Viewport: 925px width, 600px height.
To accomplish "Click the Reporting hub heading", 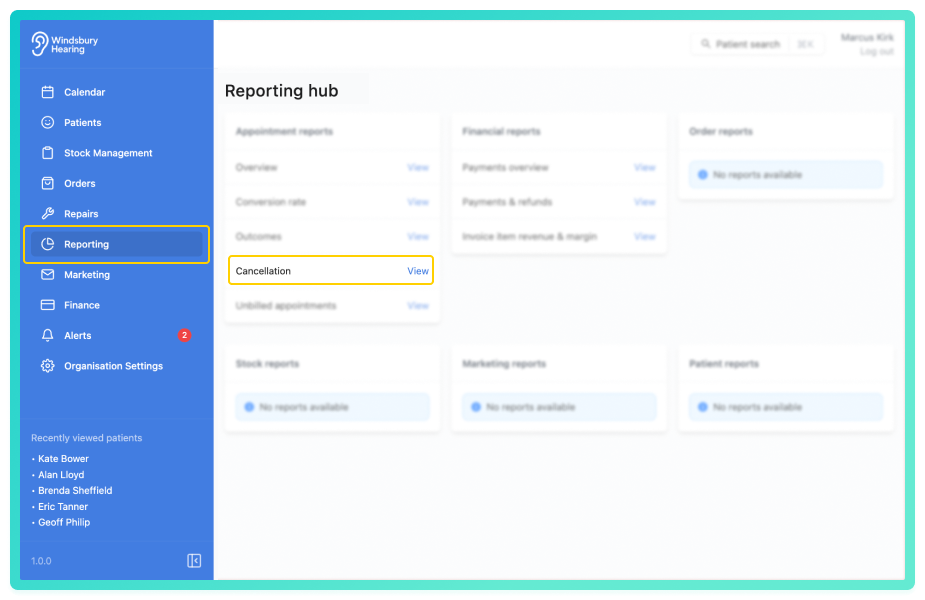I will pos(281,90).
